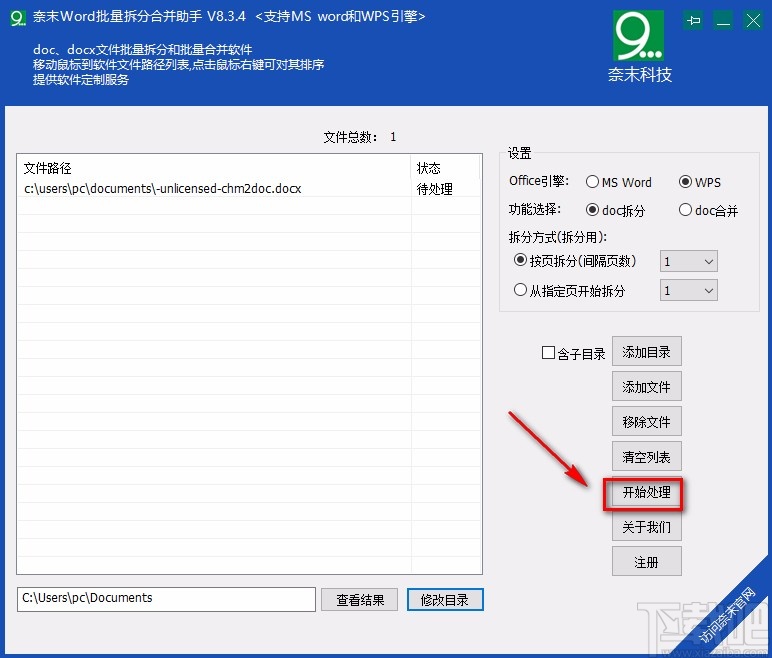
Task: Close the application window
Action: [x=753, y=21]
